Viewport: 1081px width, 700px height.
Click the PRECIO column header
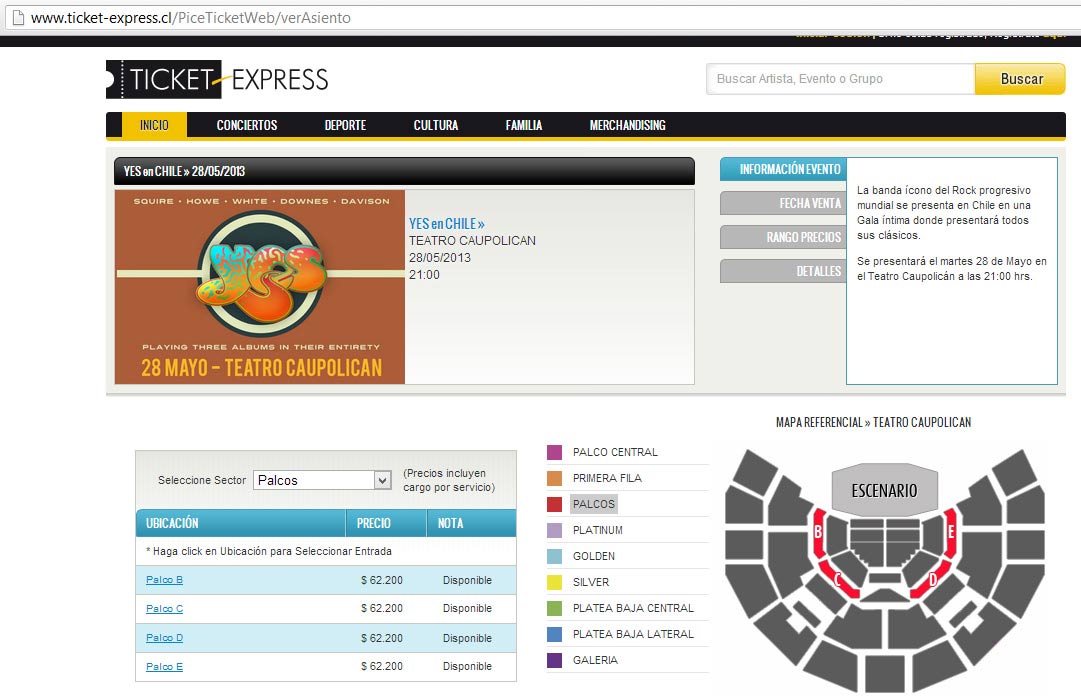(x=386, y=523)
